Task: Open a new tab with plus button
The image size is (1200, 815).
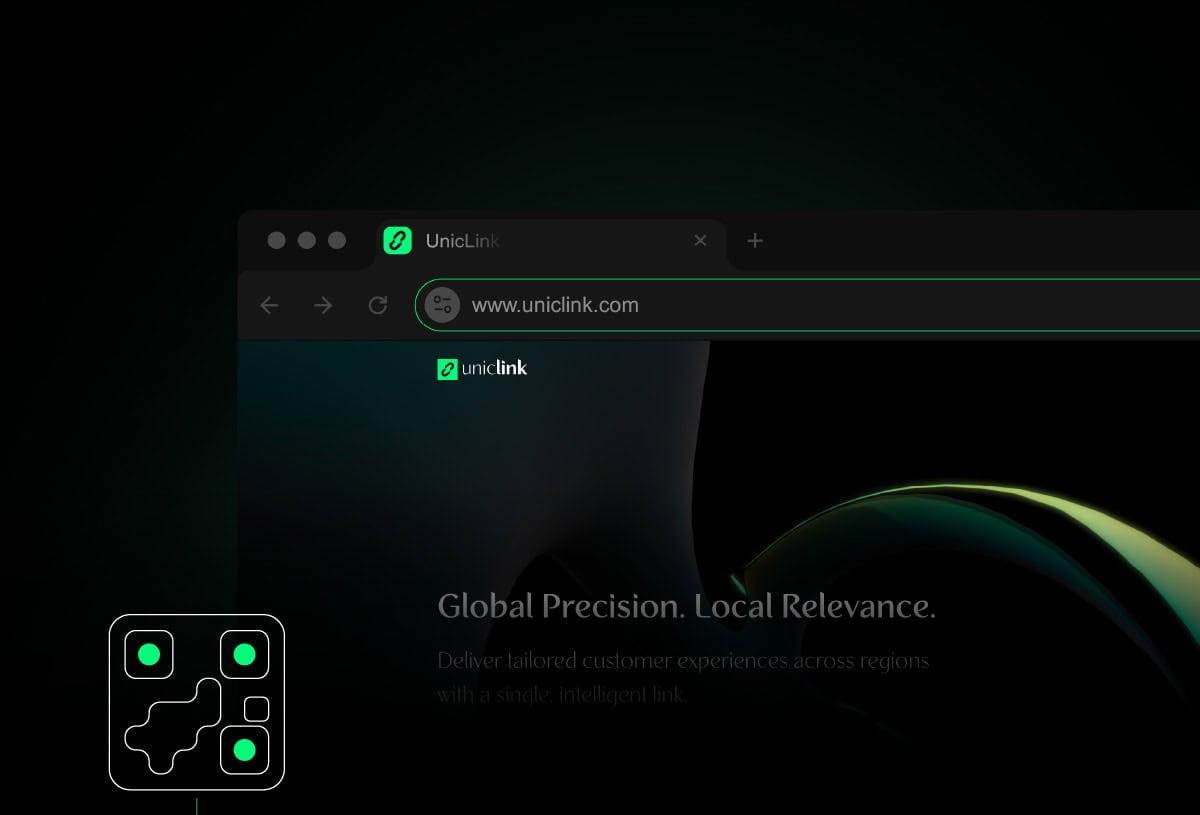Action: point(755,240)
